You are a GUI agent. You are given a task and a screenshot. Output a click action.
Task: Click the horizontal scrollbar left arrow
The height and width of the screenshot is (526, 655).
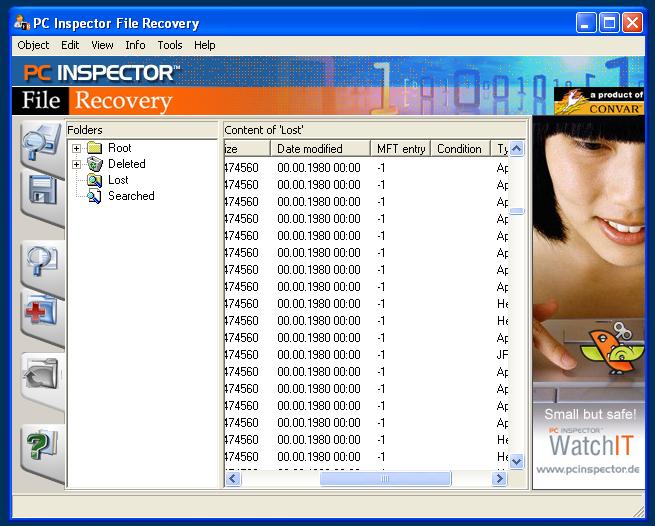coord(233,478)
